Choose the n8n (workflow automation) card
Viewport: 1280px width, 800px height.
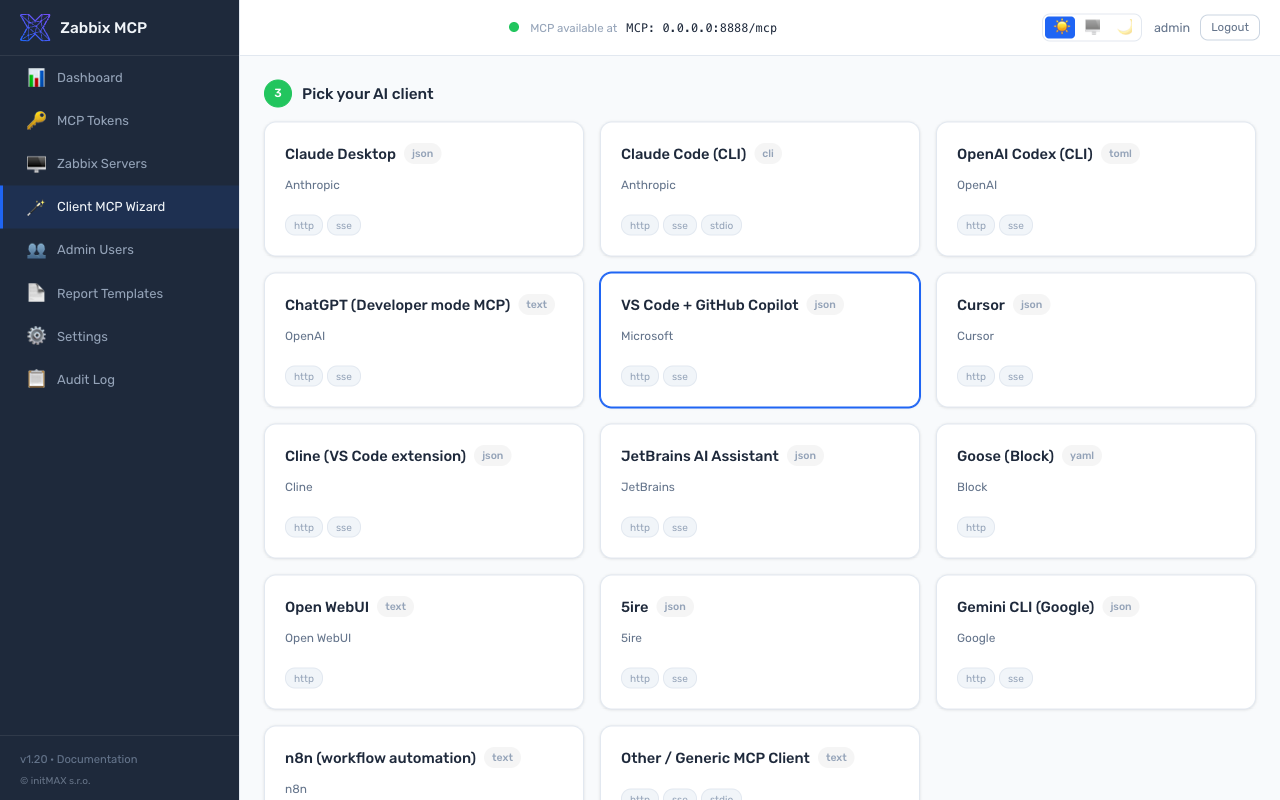coord(424,763)
